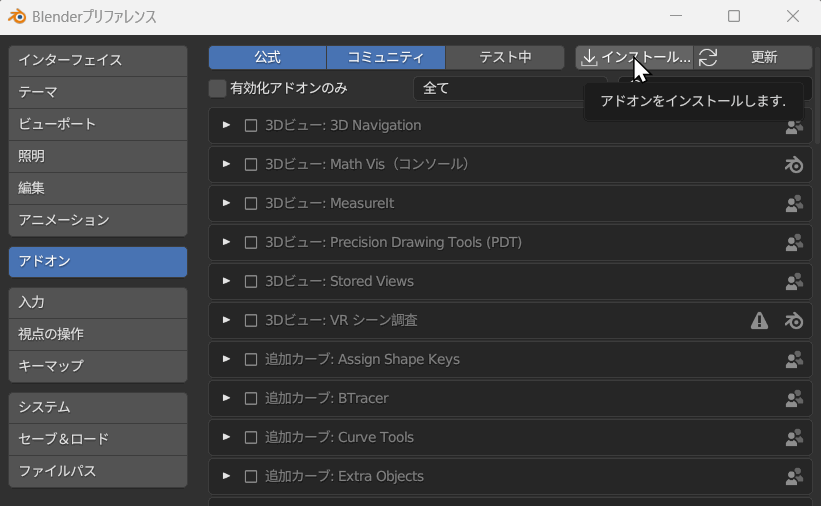Screen dimensions: 821x506
Task: Maximize the Blender preferences window
Action: pos(734,16)
